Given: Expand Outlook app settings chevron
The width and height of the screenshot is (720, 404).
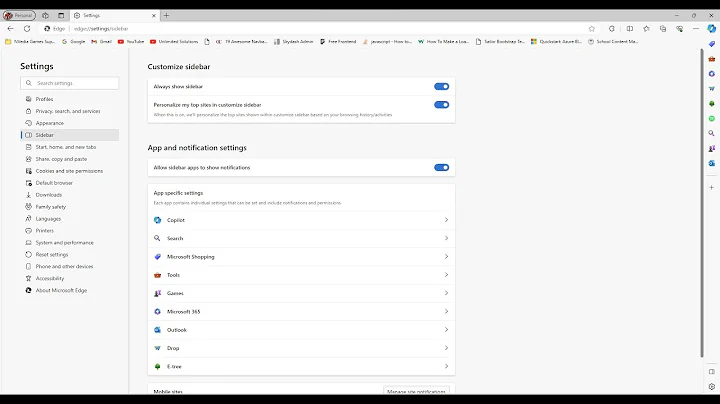Looking at the screenshot, I should tap(446, 330).
